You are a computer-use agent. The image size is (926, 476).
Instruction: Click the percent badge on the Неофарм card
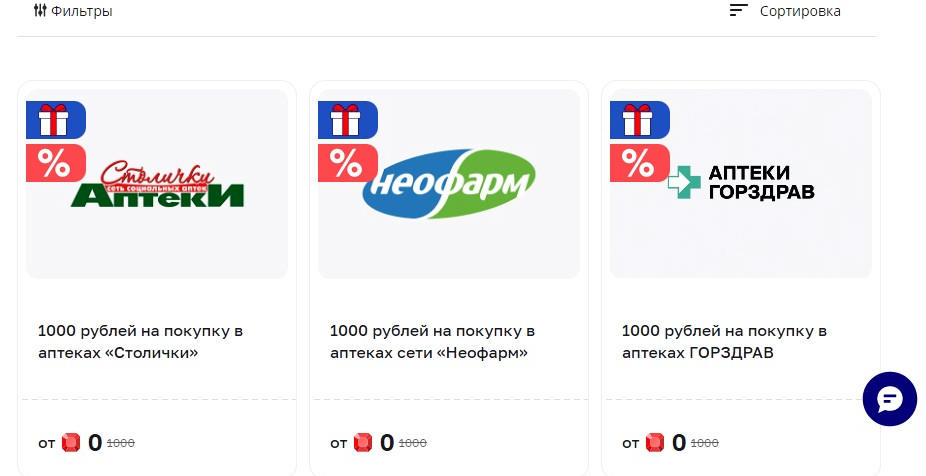pyautogui.click(x=347, y=163)
